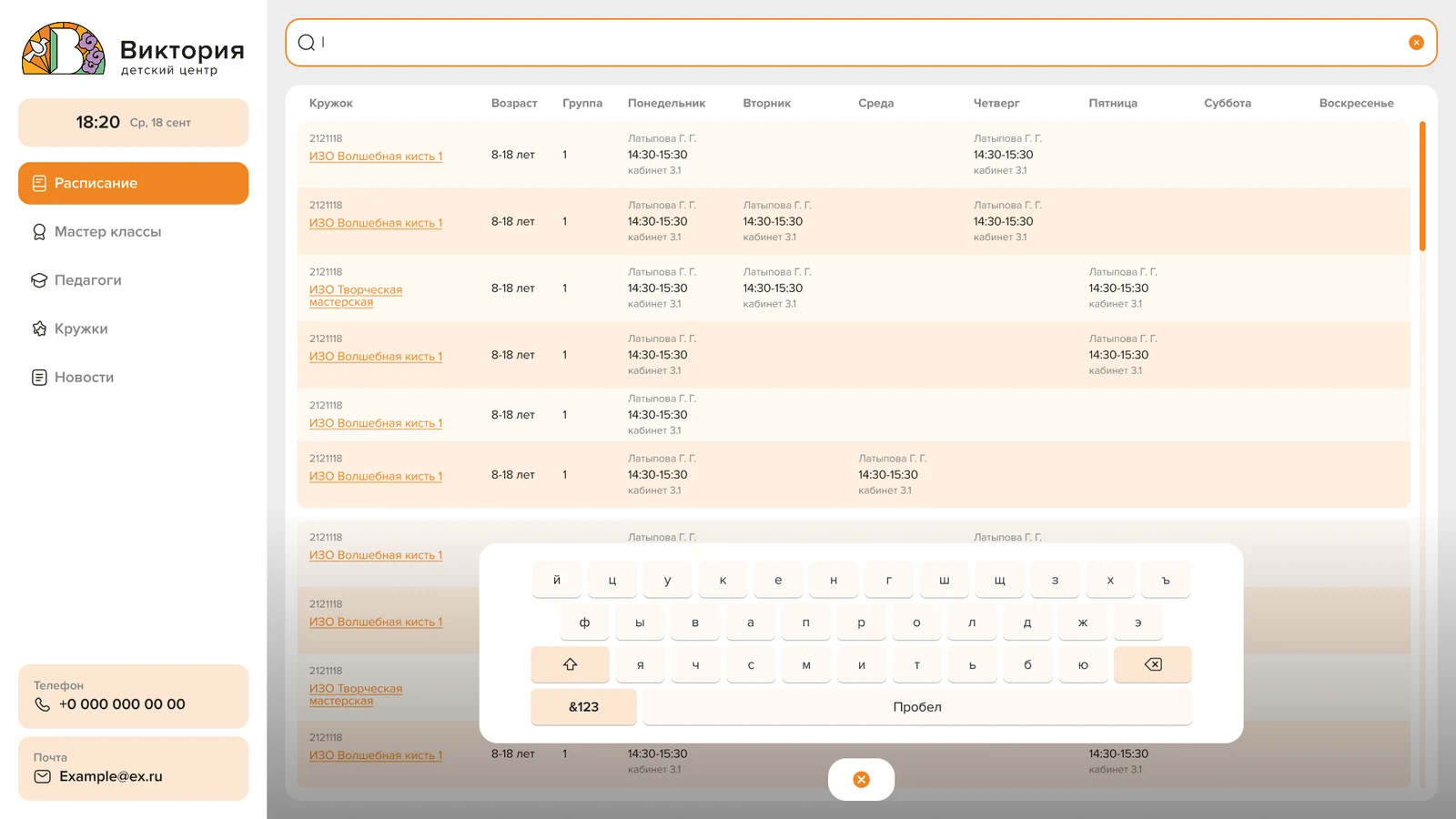Open ИЗО Волшебная кисть 1 with Wednesday lesson
1456x819 pixels.
[x=376, y=476]
